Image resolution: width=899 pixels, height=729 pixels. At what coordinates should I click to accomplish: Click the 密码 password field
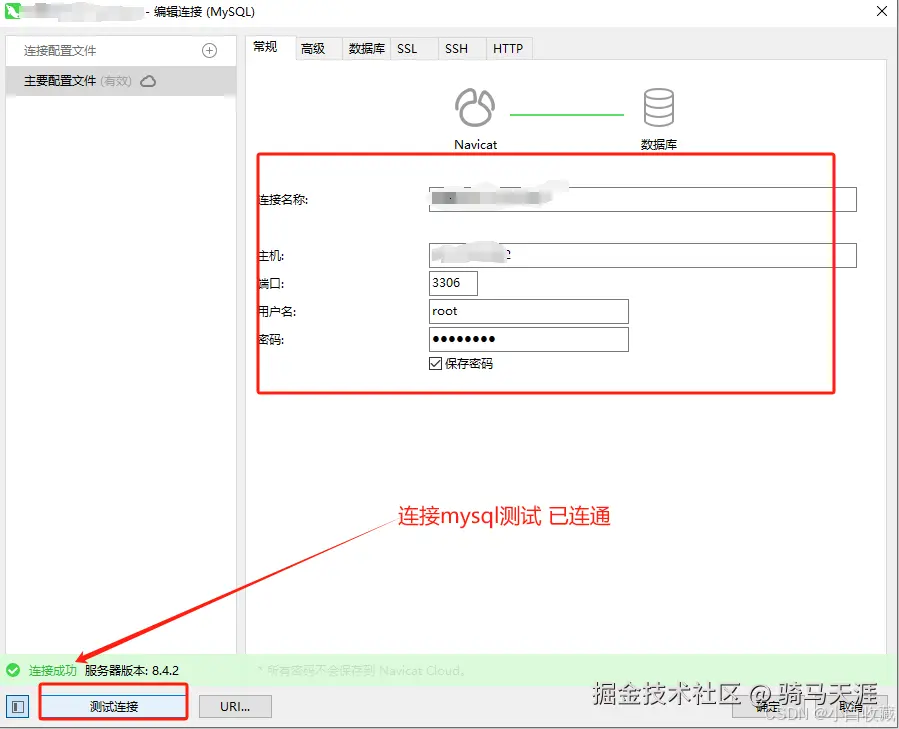click(529, 339)
